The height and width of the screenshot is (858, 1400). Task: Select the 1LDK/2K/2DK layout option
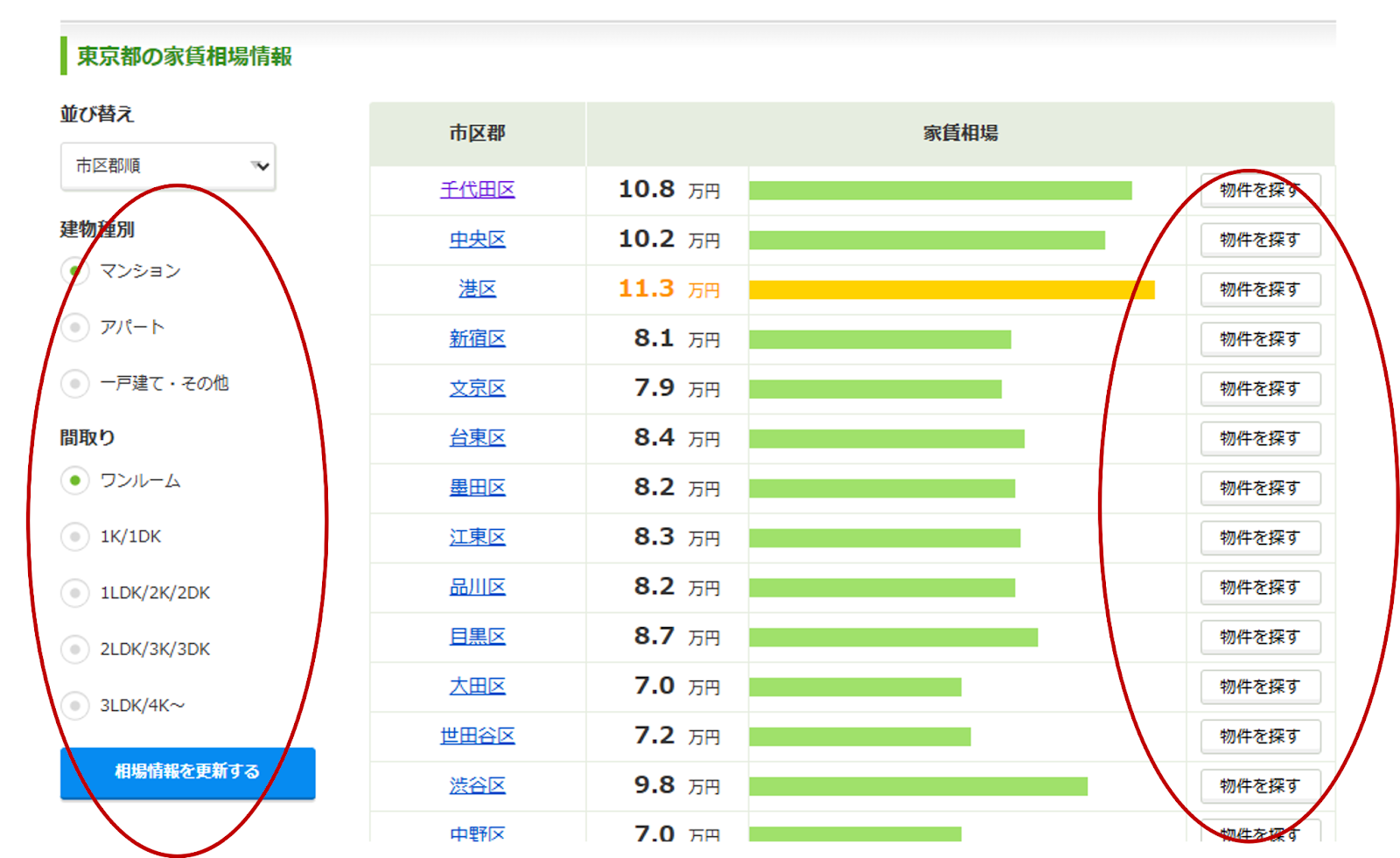(x=75, y=593)
